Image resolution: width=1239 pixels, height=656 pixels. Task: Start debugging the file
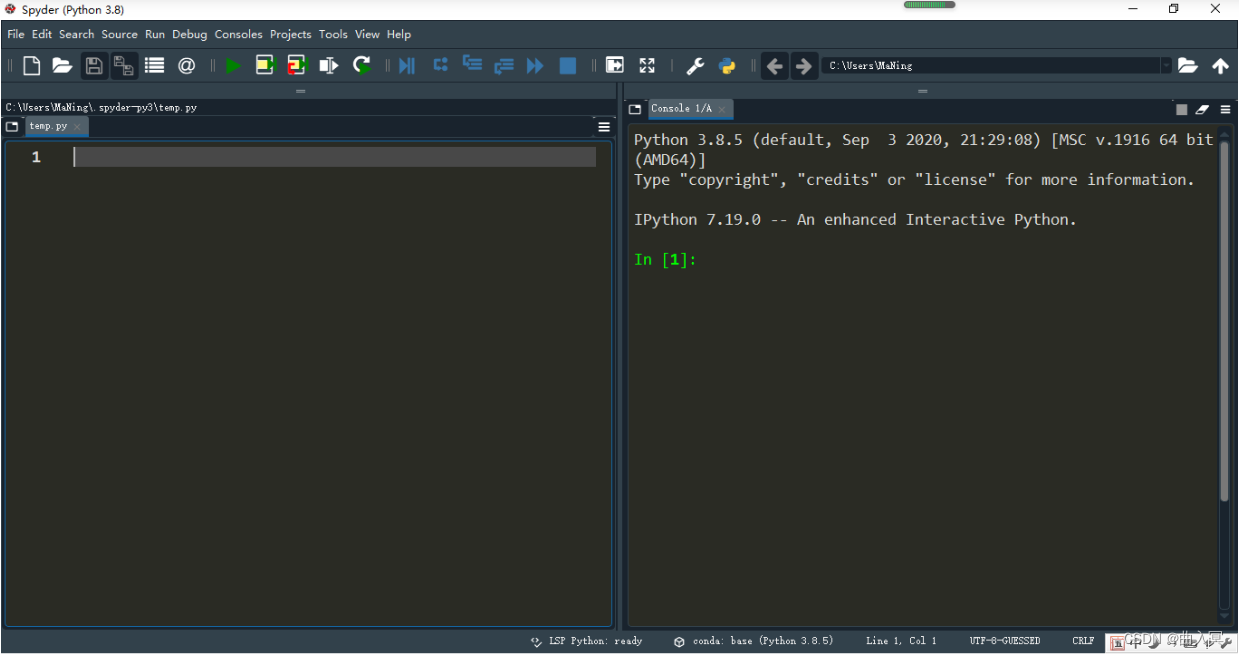click(x=406, y=66)
